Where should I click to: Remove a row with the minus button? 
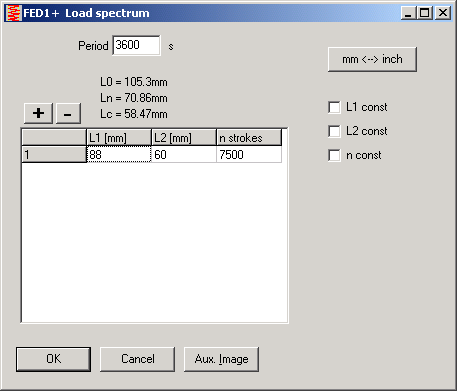[x=68, y=113]
